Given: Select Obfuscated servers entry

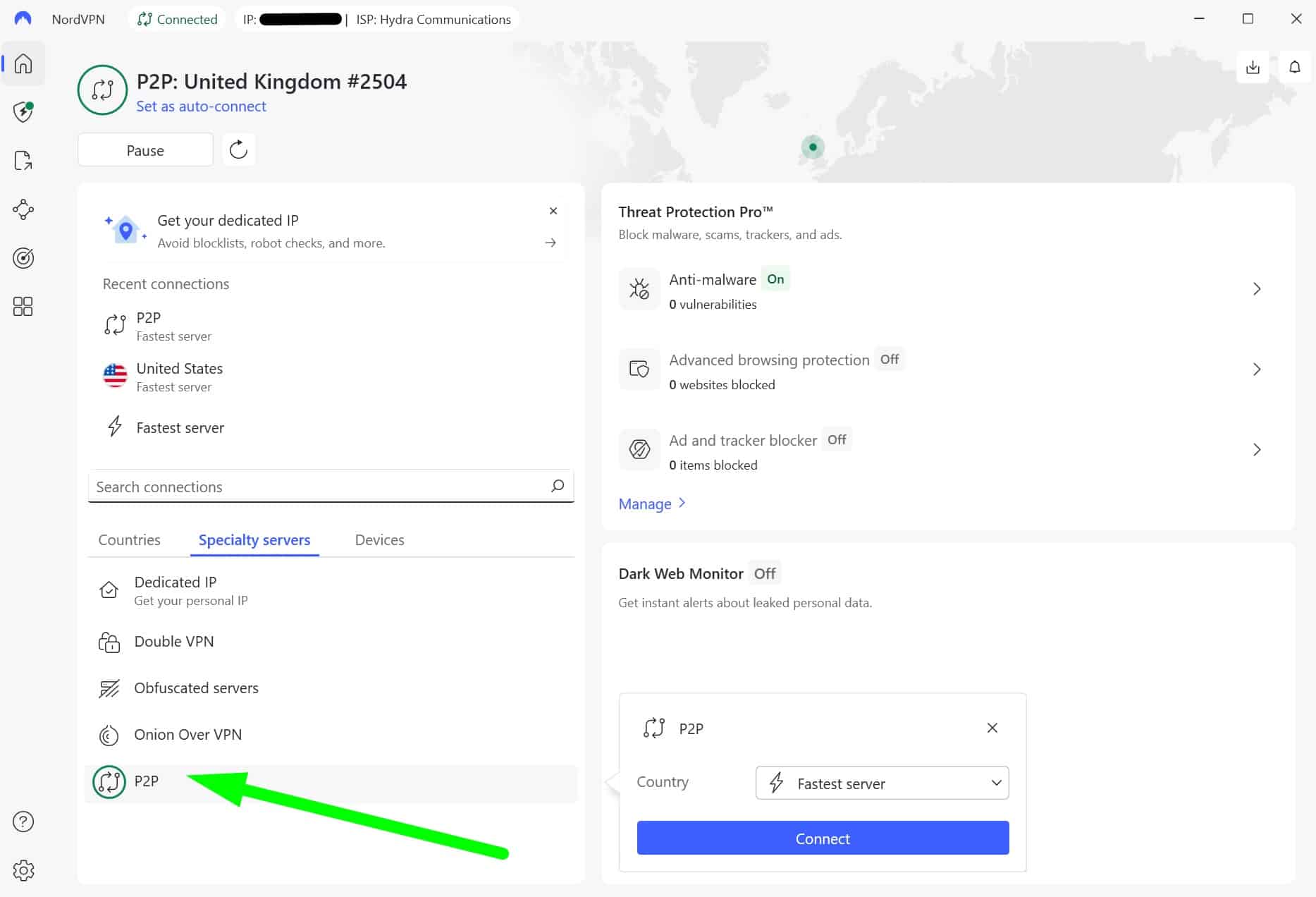Looking at the screenshot, I should point(331,688).
